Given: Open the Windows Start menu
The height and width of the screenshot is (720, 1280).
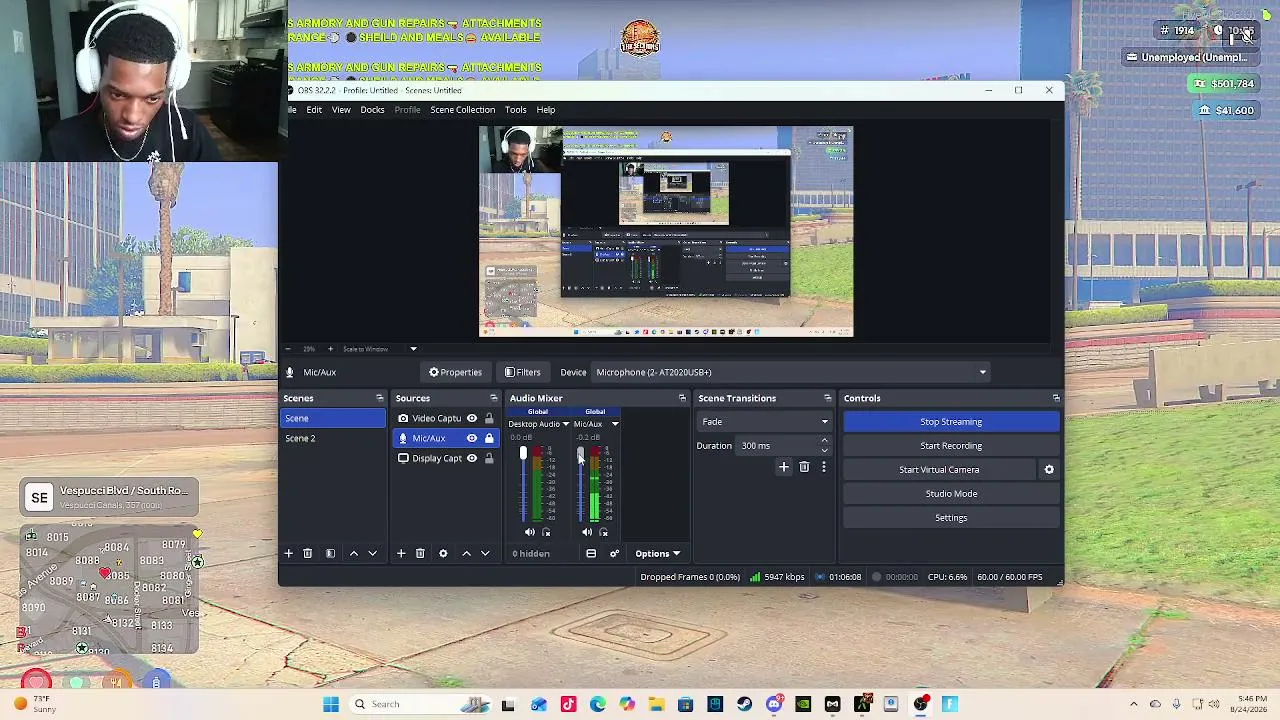Looking at the screenshot, I should 331,704.
